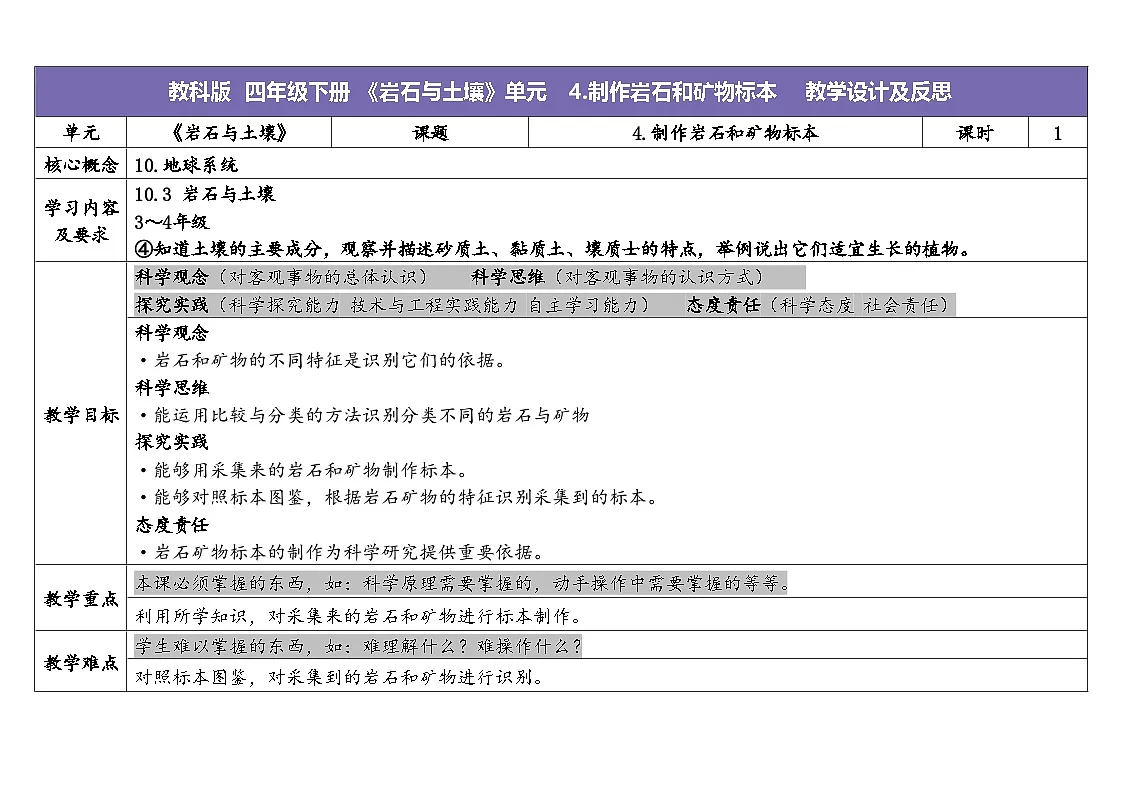Select the bullet '能够用采集来的岩石和矿物制作标本'
The image size is (1123, 794).
(x=304, y=470)
